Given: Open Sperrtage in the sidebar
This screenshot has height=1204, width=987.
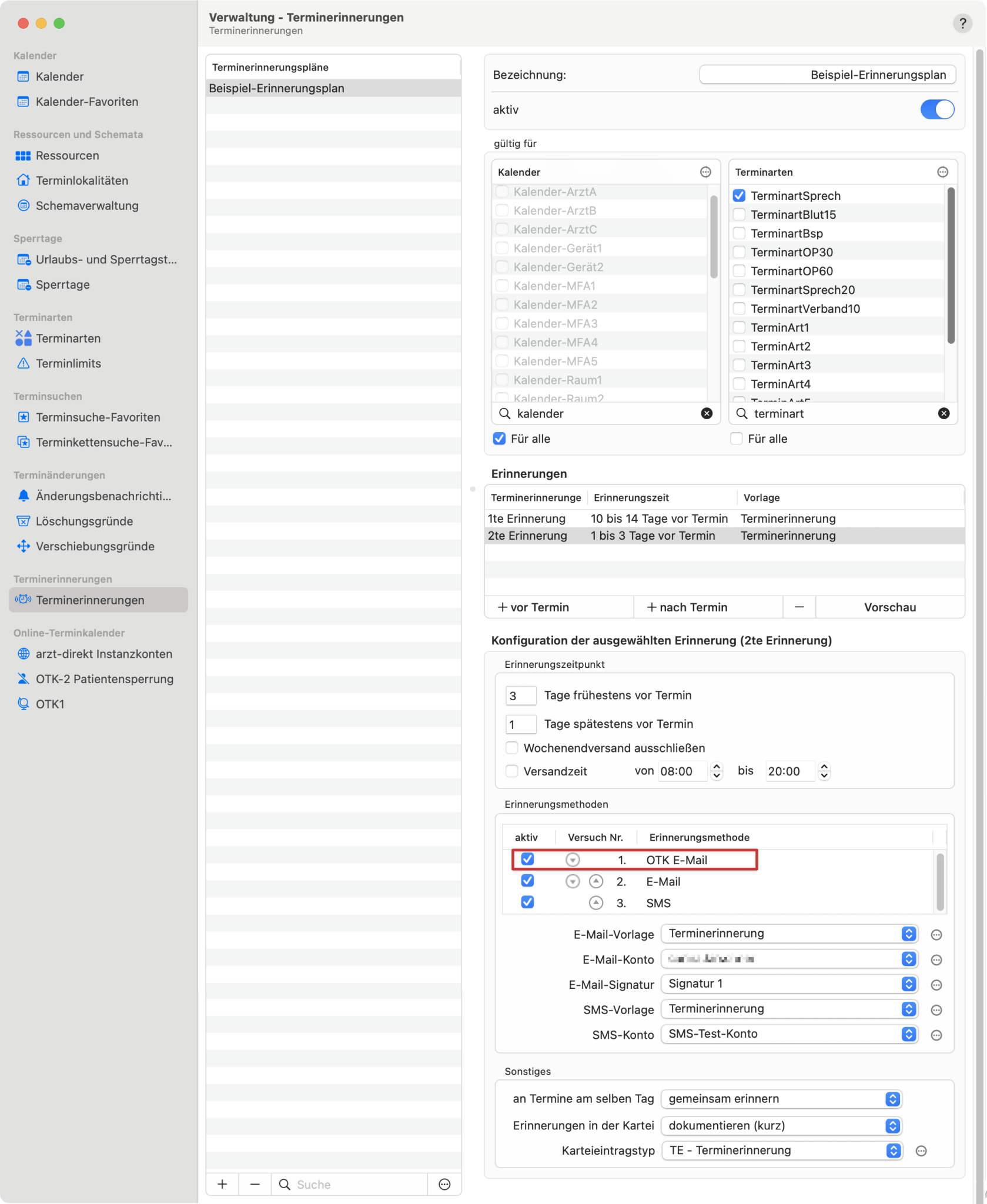Looking at the screenshot, I should coord(62,285).
